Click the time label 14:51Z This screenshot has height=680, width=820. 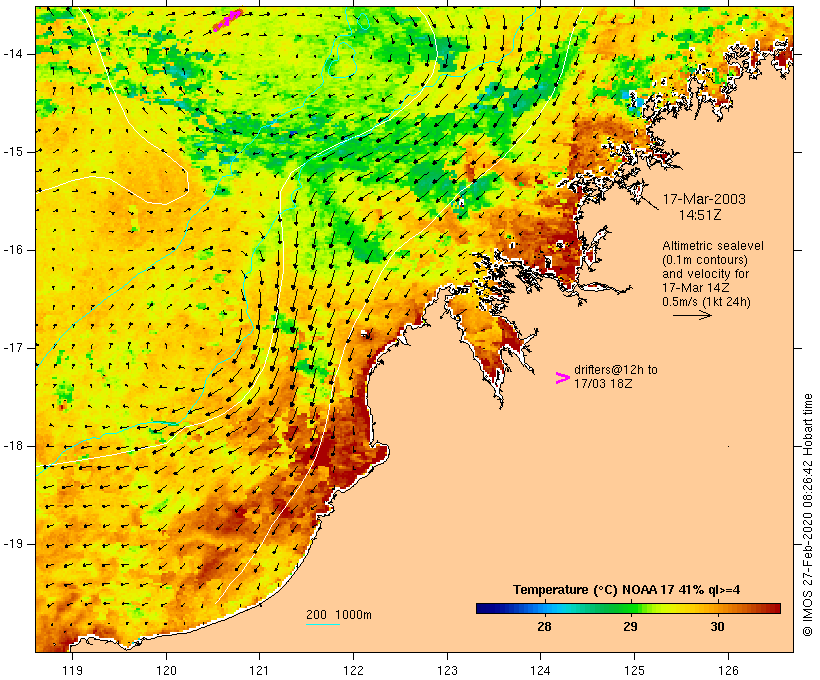[x=700, y=215]
